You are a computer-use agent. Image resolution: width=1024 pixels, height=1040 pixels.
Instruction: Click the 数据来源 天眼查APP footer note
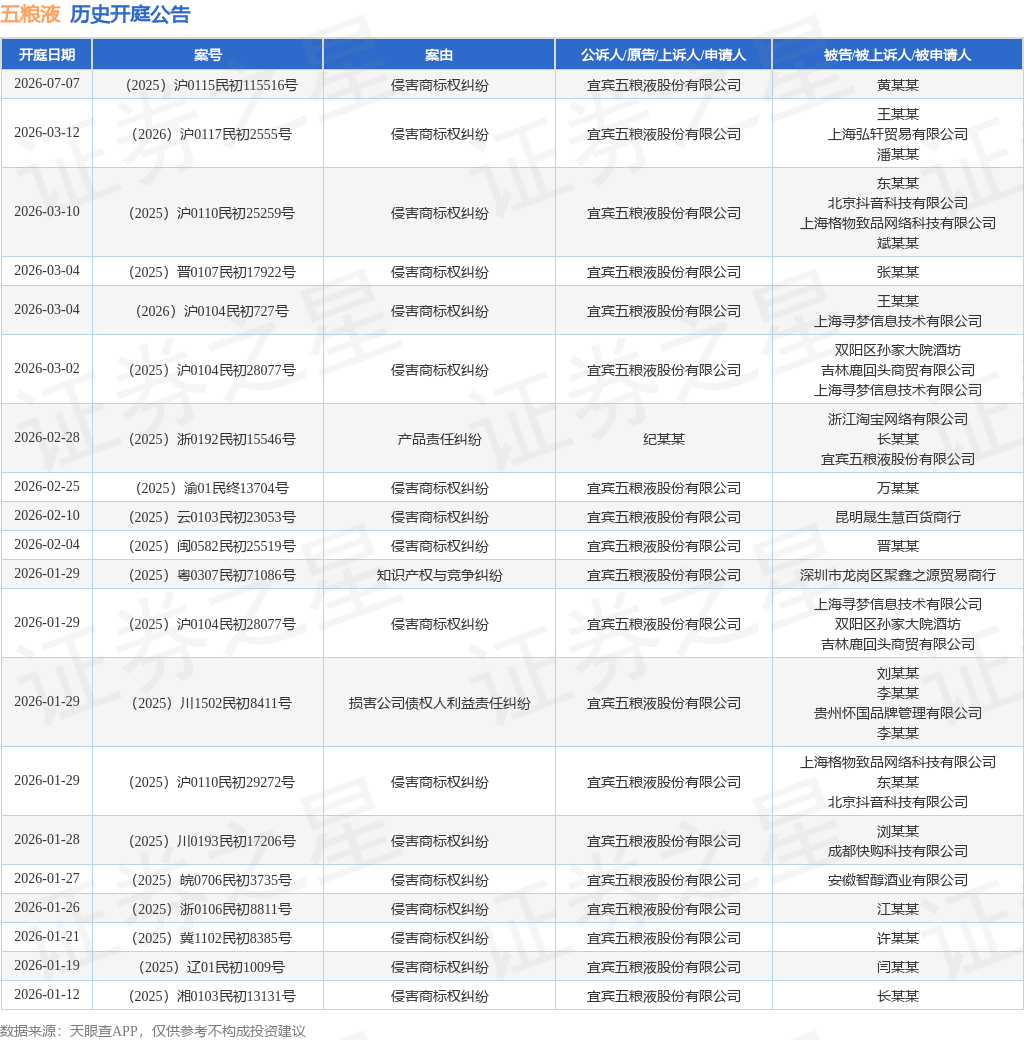153,1031
